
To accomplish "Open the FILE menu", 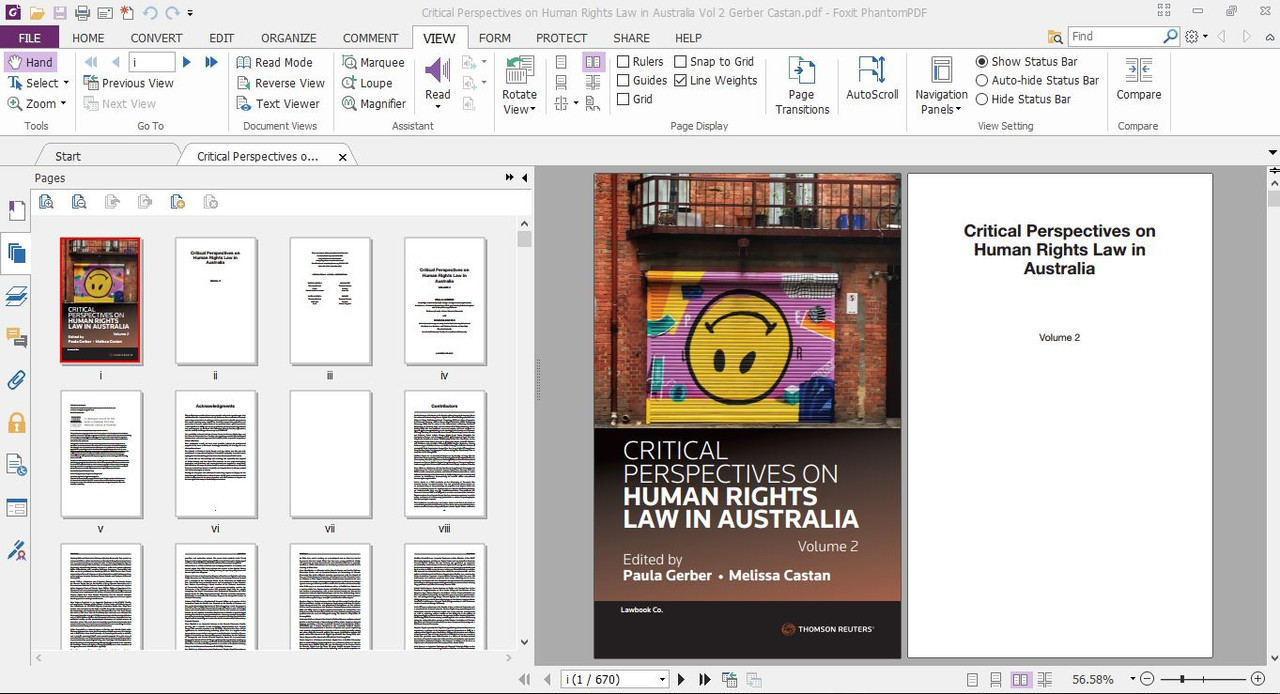I will pos(30,38).
